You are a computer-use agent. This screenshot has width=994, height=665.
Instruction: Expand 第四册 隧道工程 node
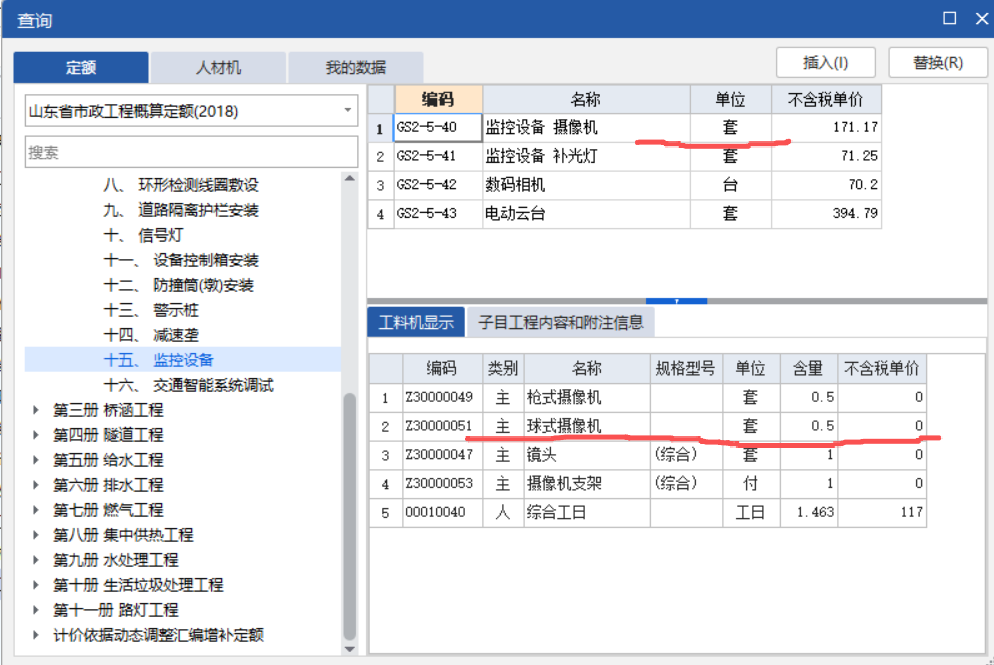36,435
